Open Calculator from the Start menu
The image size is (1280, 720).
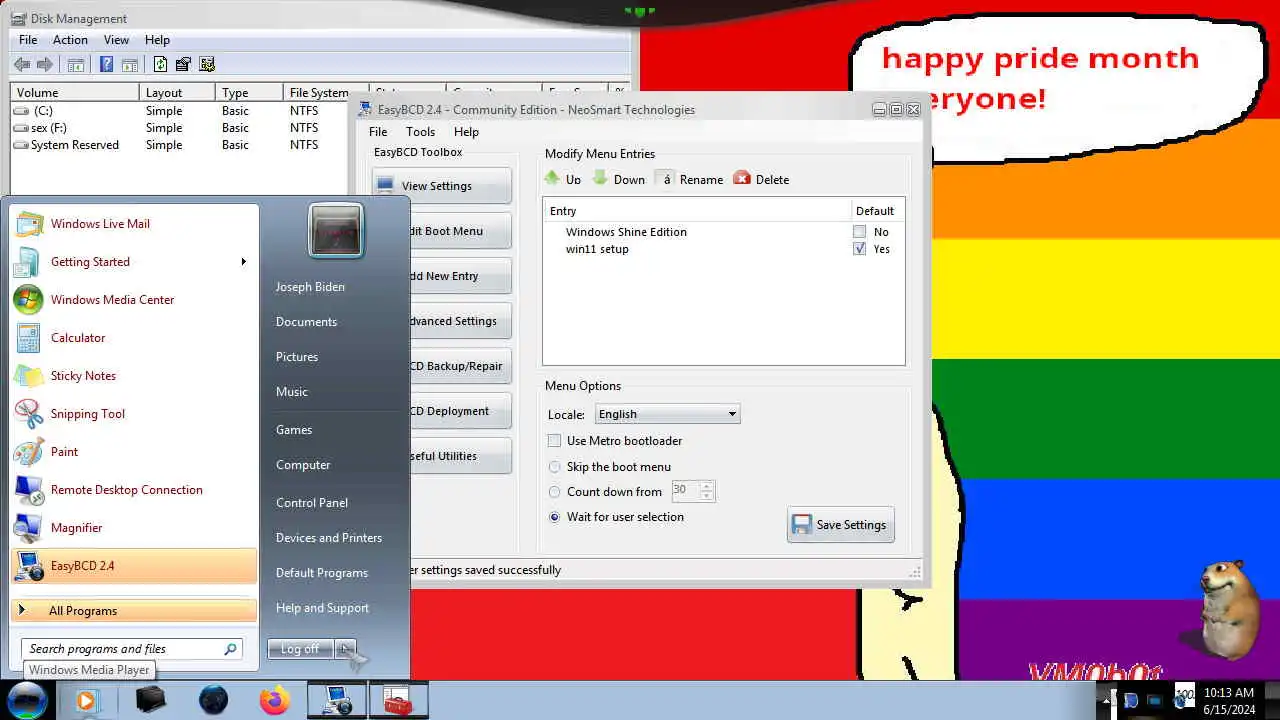(x=134, y=338)
